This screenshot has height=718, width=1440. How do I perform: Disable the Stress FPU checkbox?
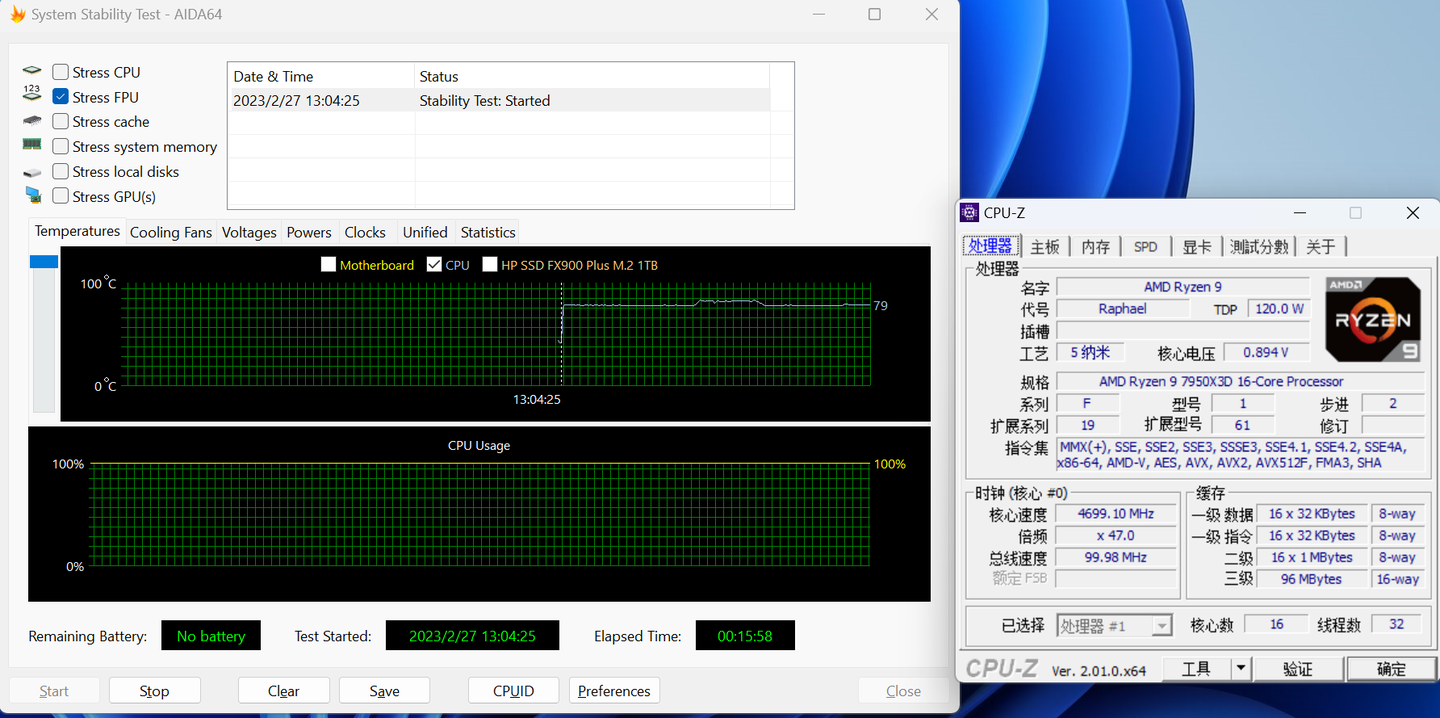(59, 96)
